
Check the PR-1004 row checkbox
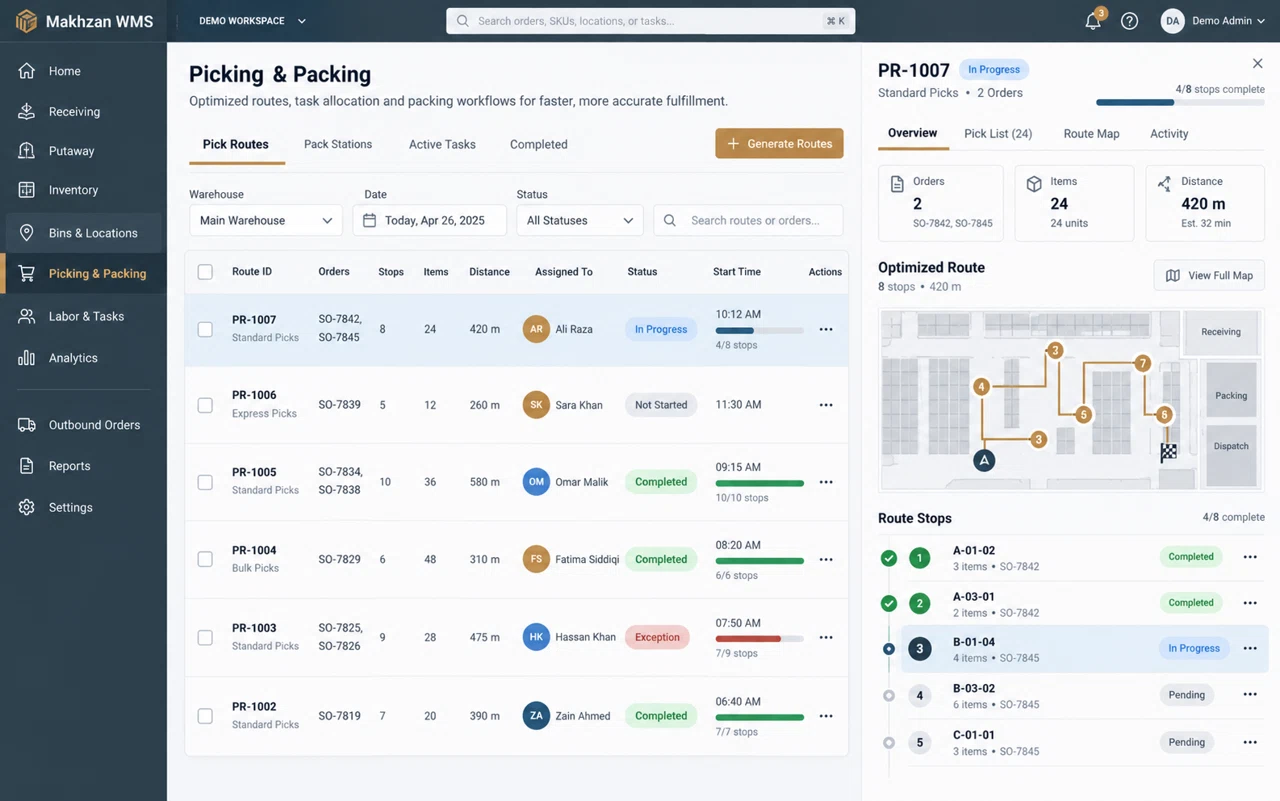pos(205,559)
